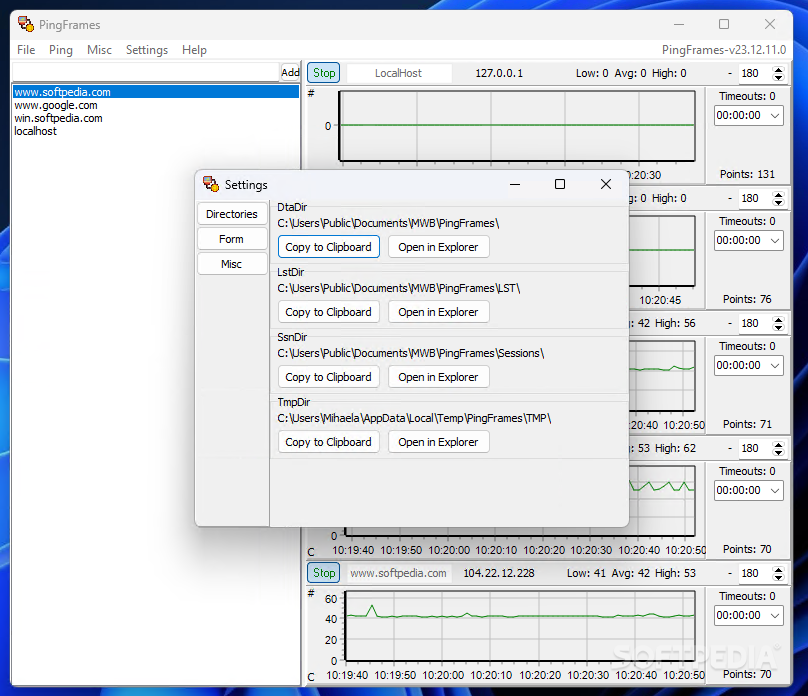Screen dimensions: 808x696
Task: Stop the LocalHost ping frame
Action: (324, 73)
